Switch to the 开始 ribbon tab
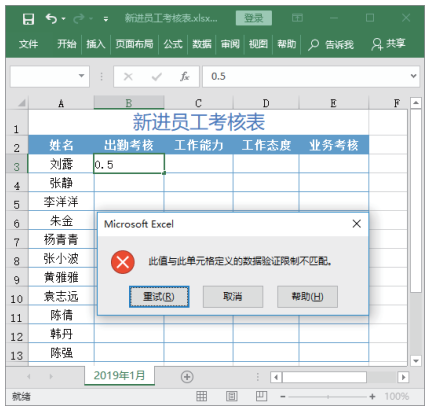This screenshot has height=409, width=430. 67,44
